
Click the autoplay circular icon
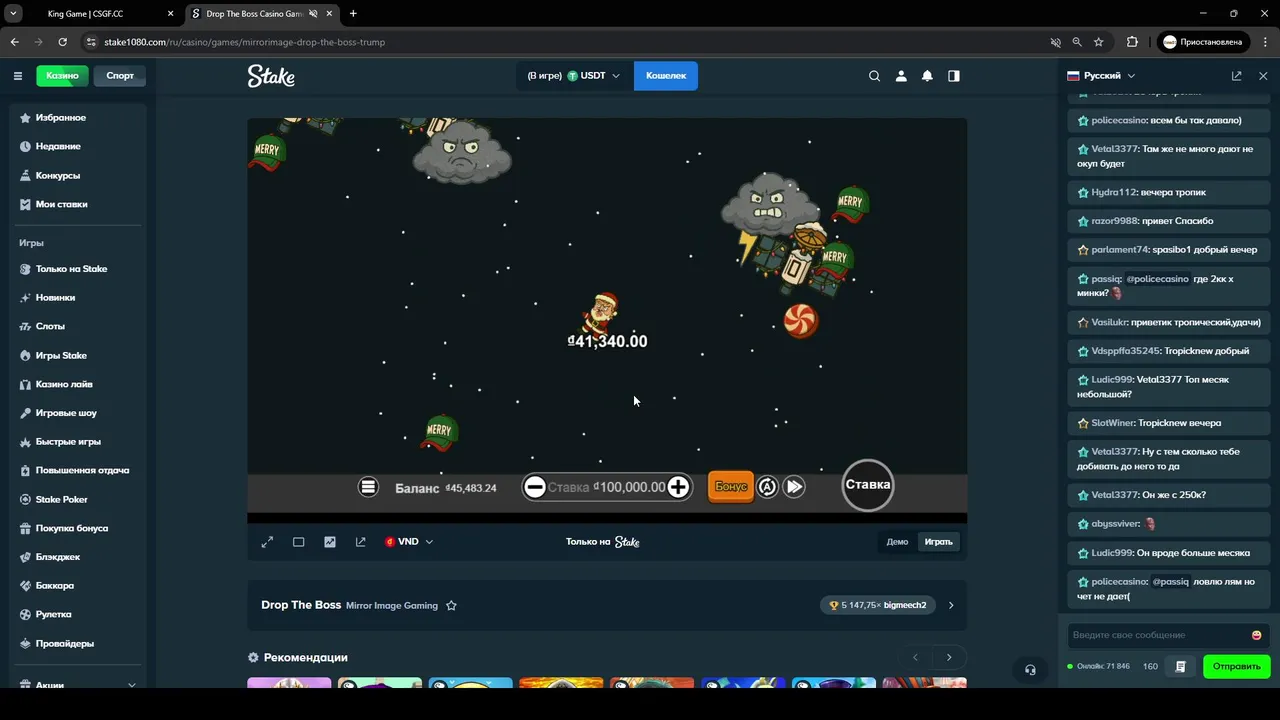(x=767, y=487)
